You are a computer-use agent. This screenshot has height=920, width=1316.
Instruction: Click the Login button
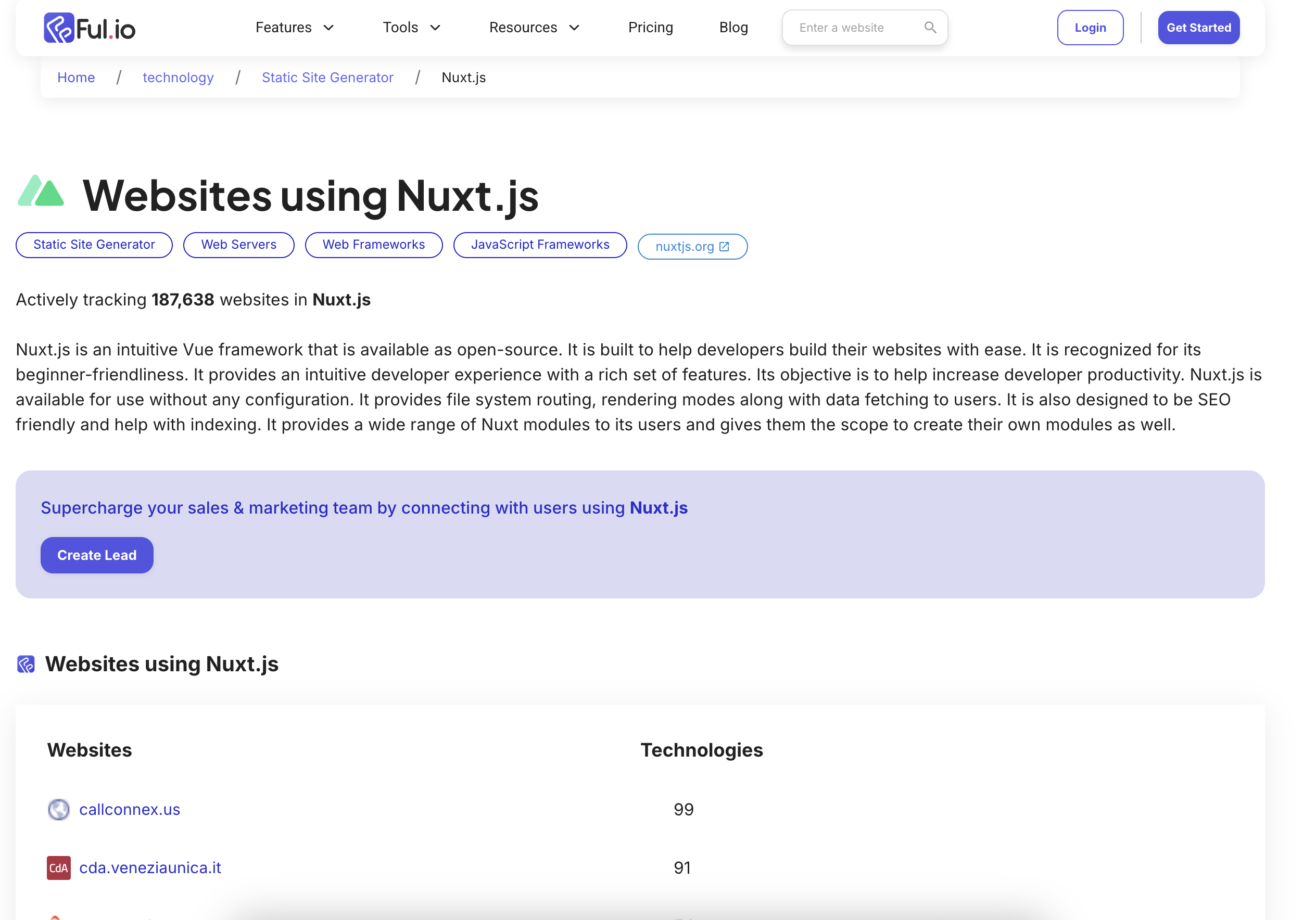pos(1090,28)
